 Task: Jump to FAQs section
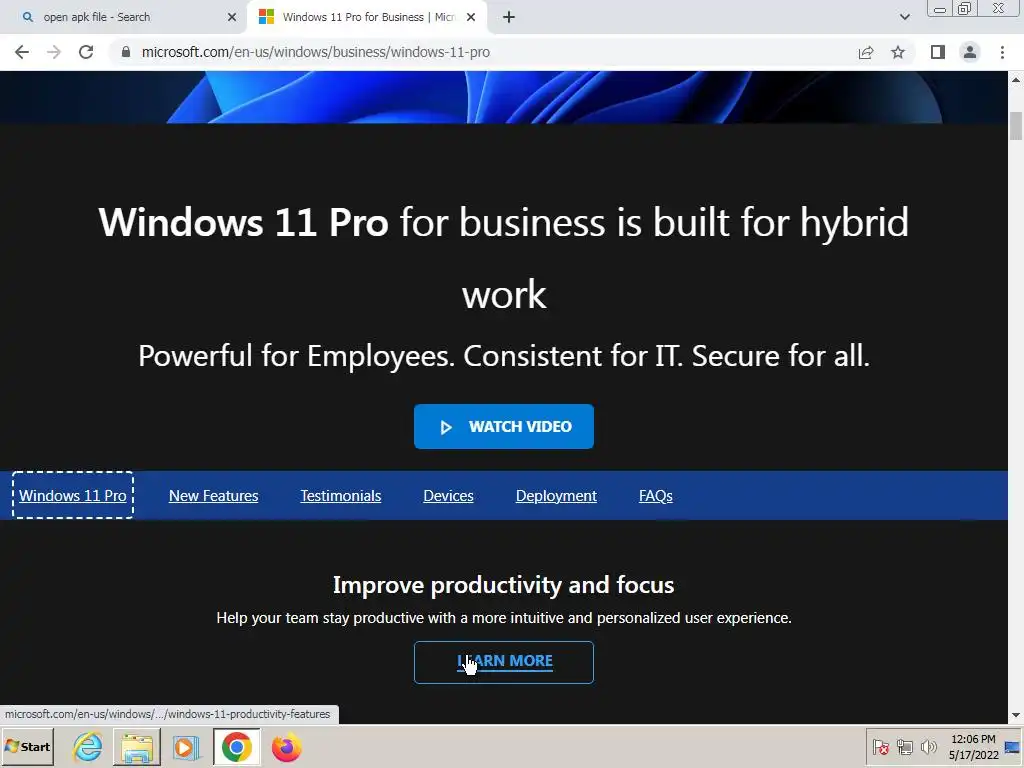(x=656, y=496)
